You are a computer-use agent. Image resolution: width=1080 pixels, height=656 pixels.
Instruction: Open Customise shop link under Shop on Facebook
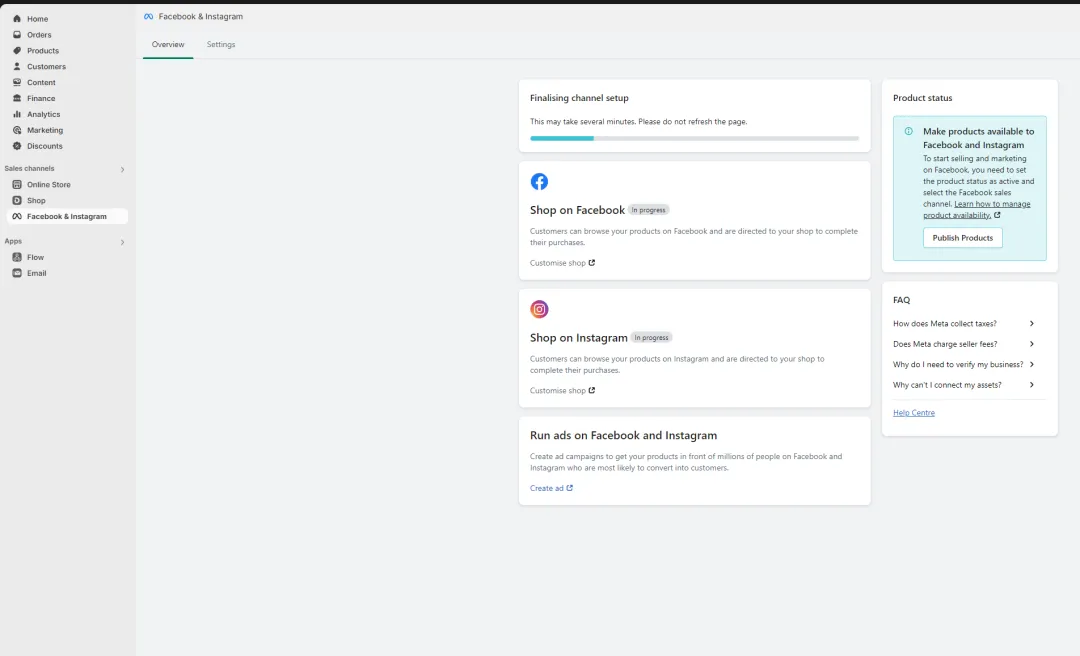coord(562,263)
